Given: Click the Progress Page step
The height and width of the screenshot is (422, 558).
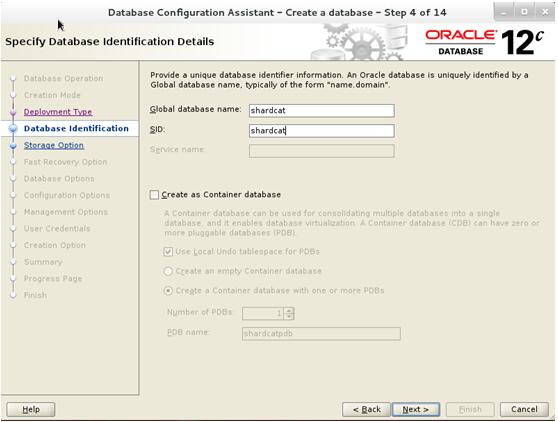Looking at the screenshot, I should point(53,279).
